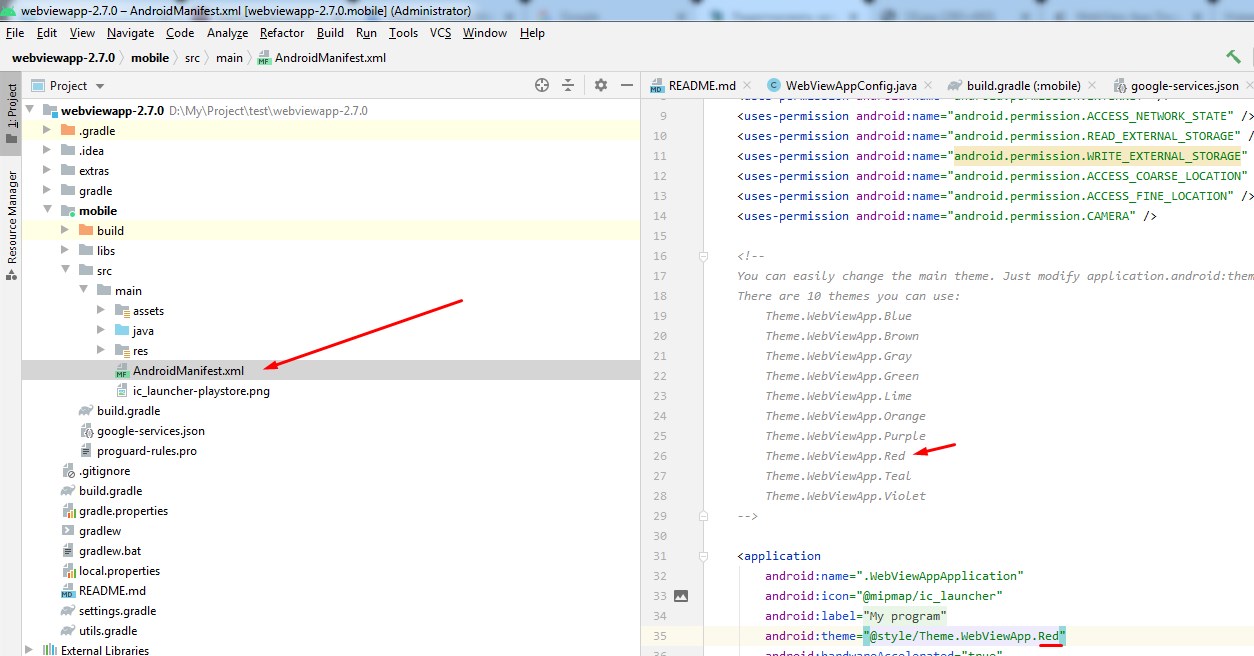Open the Navigate menu
This screenshot has width=1254, height=656.
click(x=131, y=33)
